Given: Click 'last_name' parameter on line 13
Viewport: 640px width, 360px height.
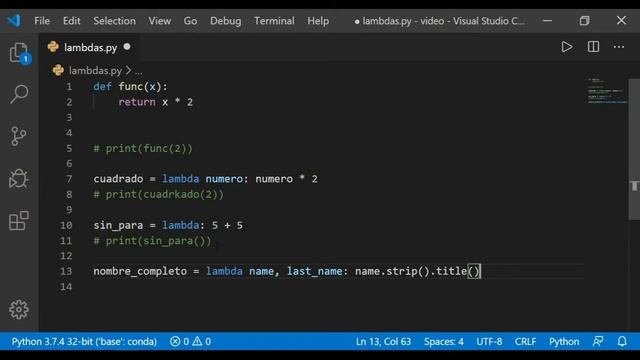Looking at the screenshot, I should (314, 271).
